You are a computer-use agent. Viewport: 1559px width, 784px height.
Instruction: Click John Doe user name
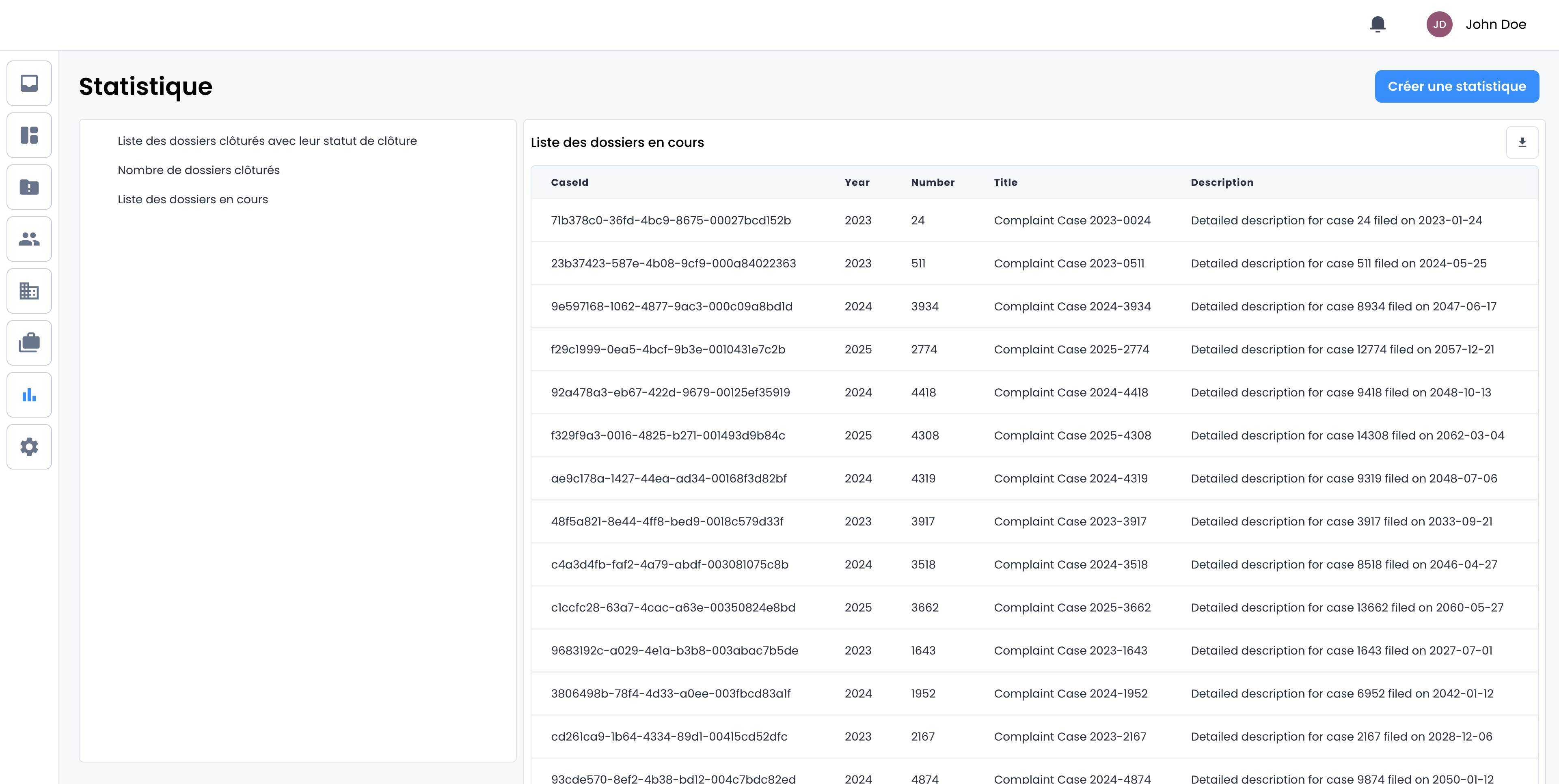tap(1495, 24)
